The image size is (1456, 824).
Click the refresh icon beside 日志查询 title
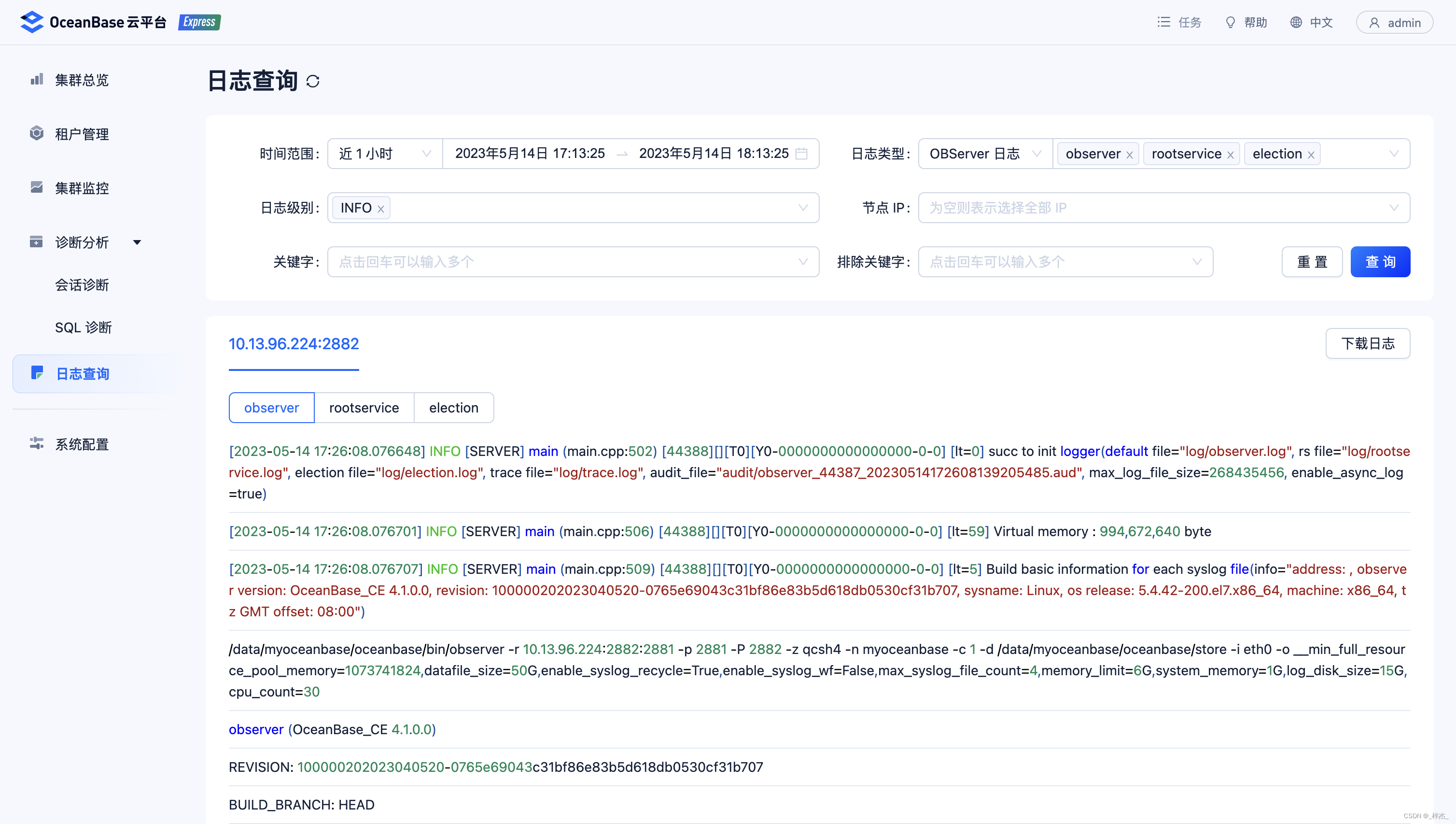(x=313, y=82)
